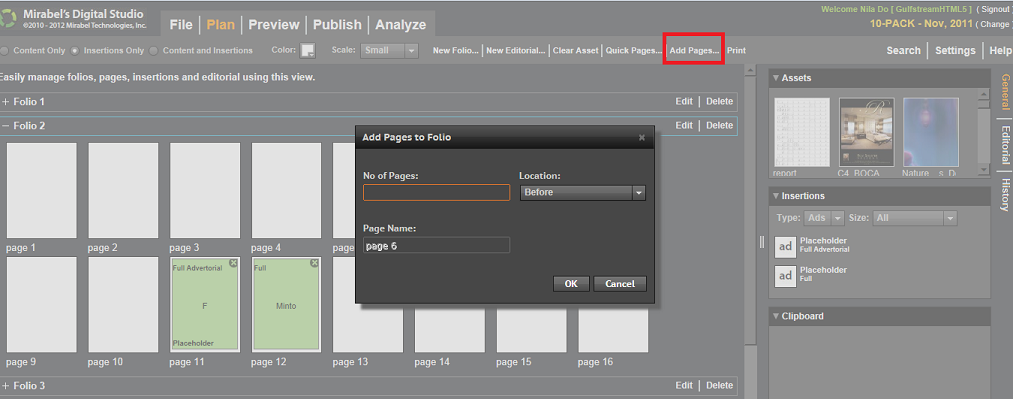Select the Insertions Only radio button
The image size is (1013, 399).
[x=75, y=50]
